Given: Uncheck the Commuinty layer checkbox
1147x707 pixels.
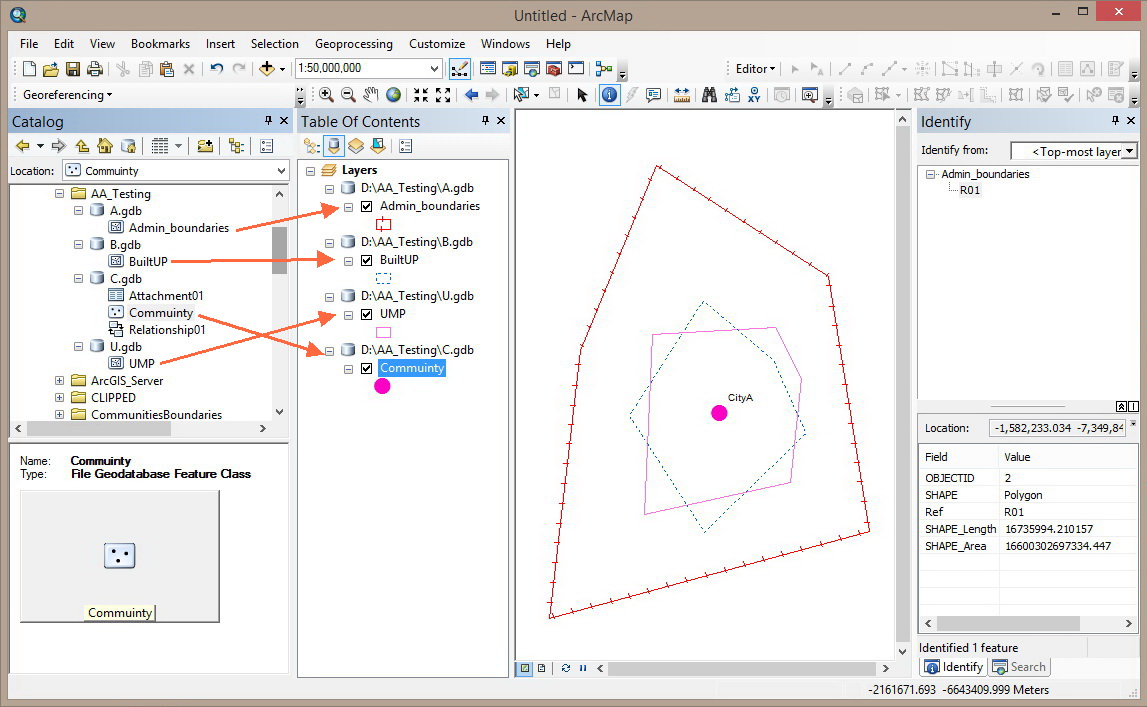Looking at the screenshot, I should click(x=366, y=368).
